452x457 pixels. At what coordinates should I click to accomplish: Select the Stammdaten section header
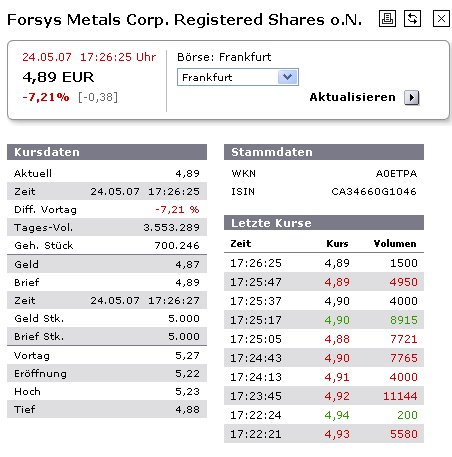(324, 152)
